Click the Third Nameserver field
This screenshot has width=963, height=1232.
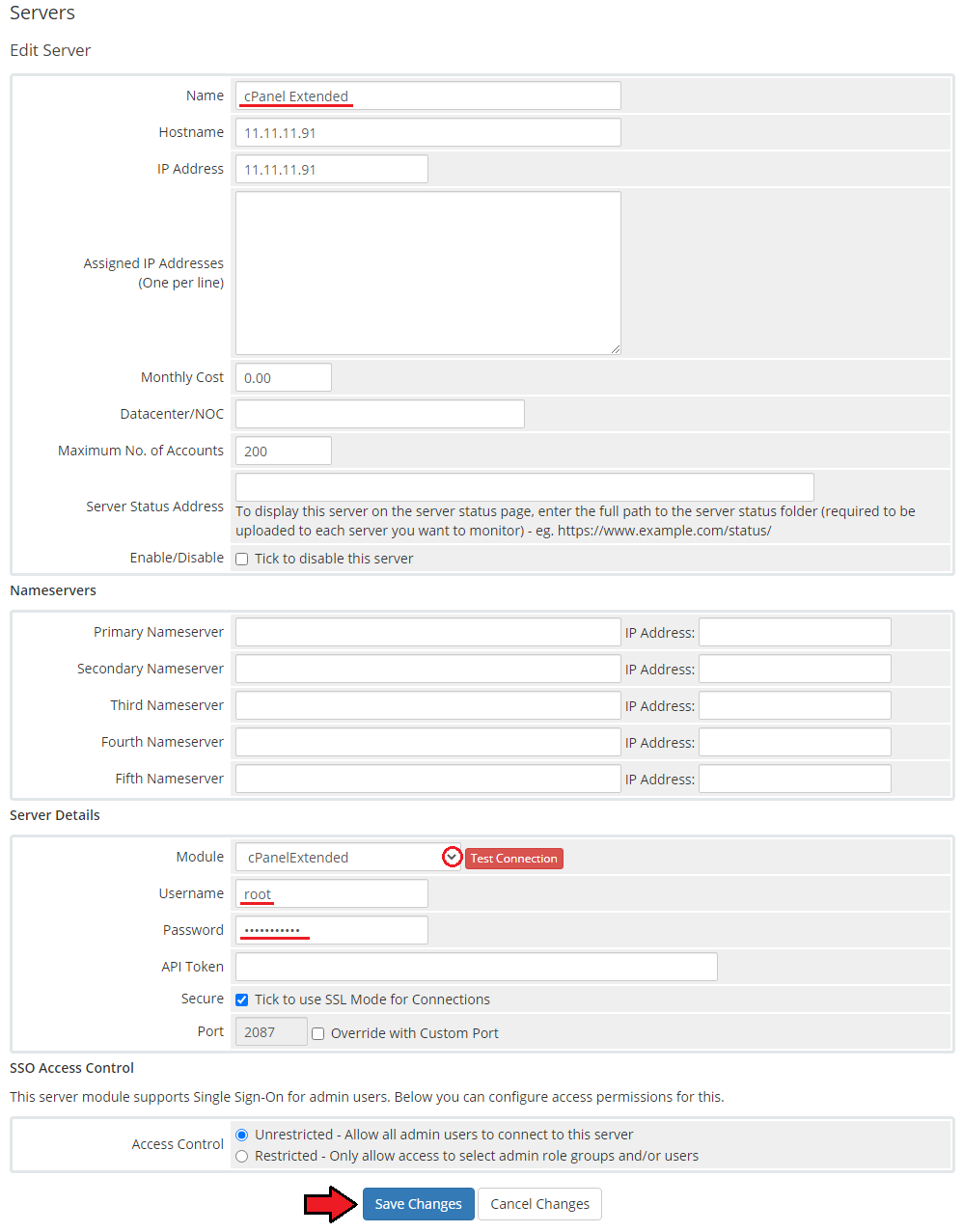click(x=427, y=705)
